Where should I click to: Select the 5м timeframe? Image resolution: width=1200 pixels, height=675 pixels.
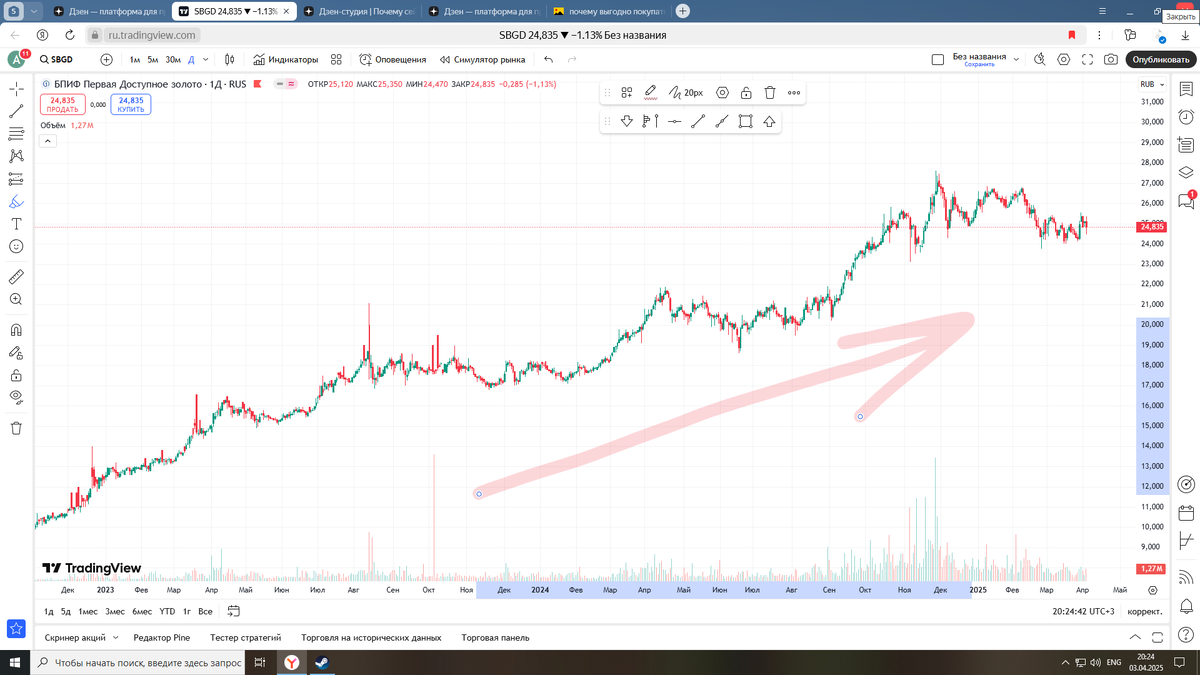pos(153,59)
